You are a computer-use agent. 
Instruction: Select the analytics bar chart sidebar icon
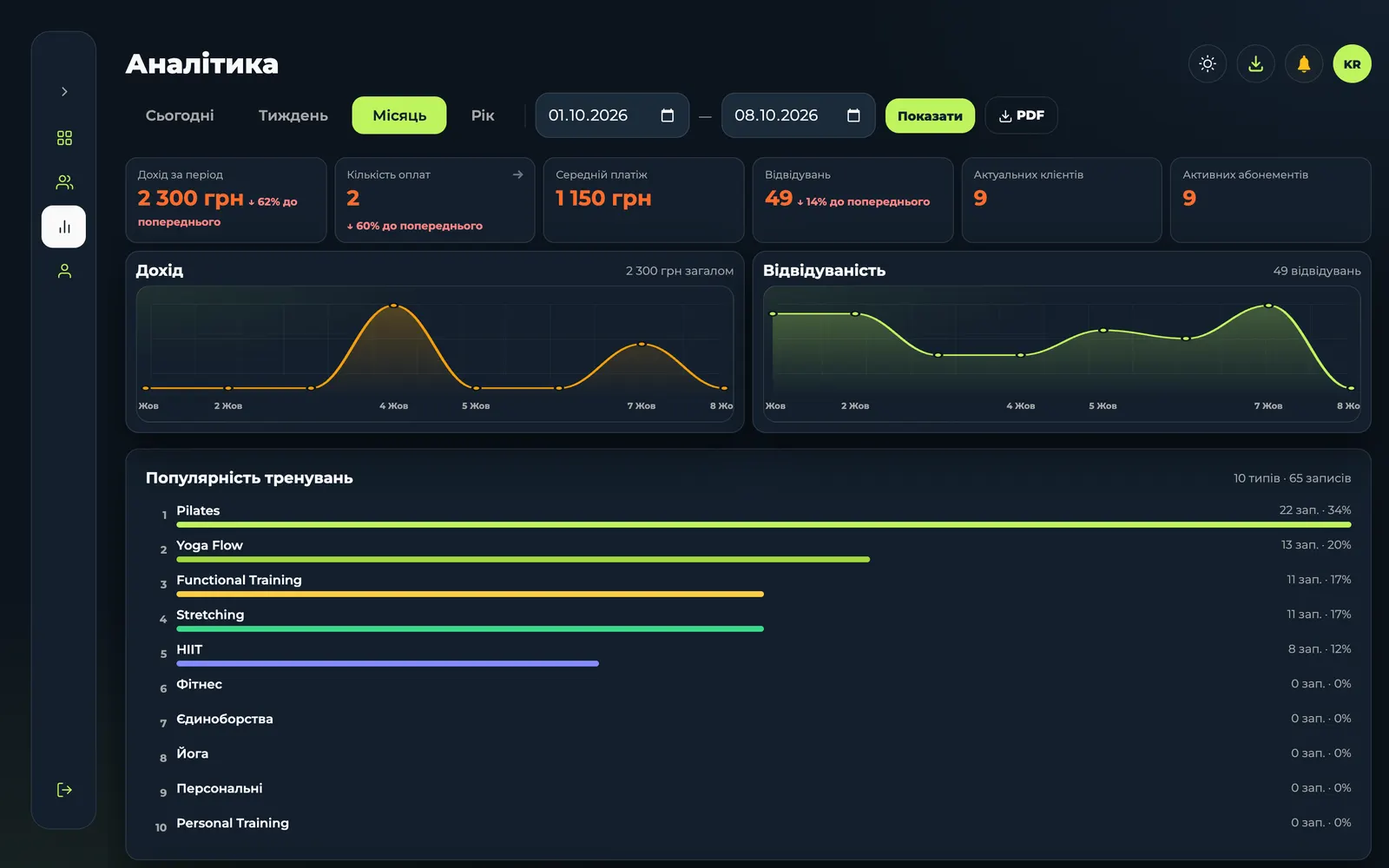pos(63,227)
